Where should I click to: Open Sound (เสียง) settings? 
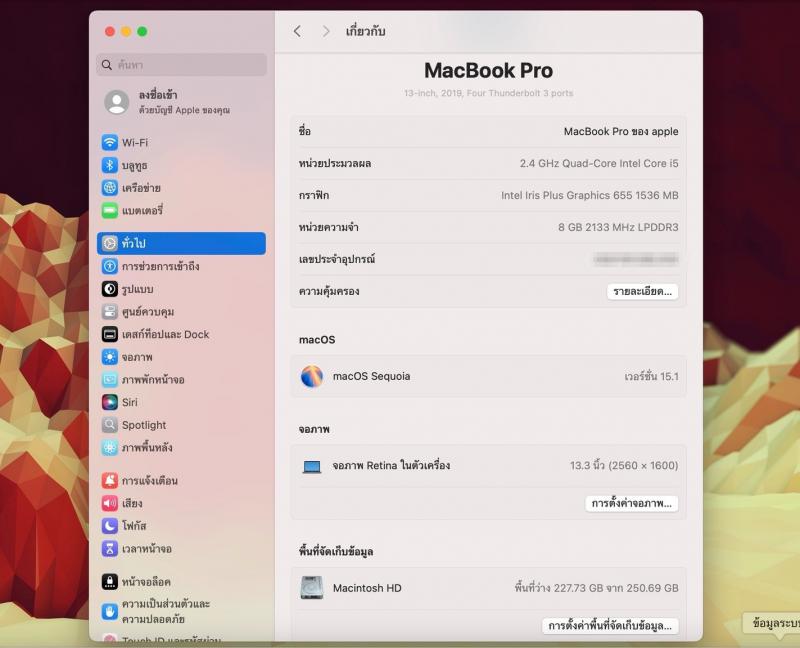pyautogui.click(x=181, y=503)
